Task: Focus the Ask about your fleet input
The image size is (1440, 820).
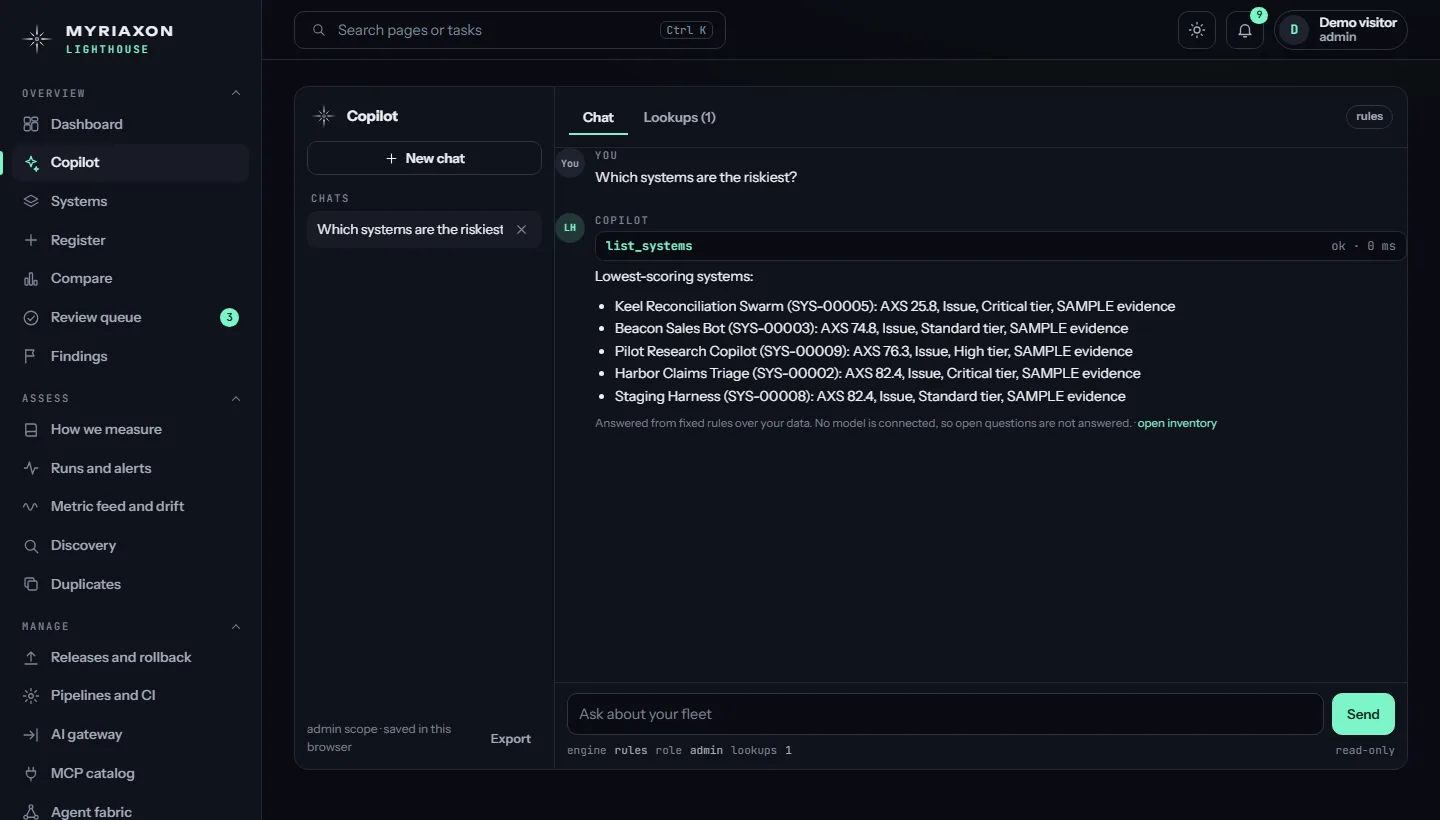Action: pos(945,714)
